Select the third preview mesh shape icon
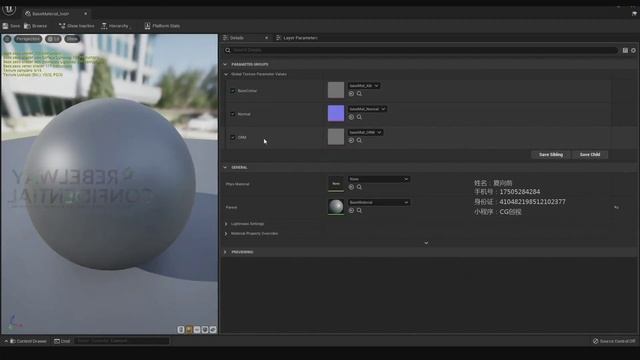 tap(197, 329)
